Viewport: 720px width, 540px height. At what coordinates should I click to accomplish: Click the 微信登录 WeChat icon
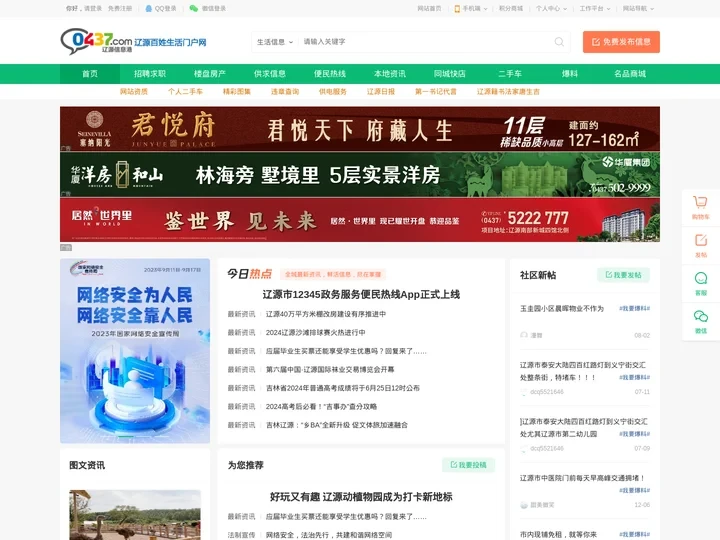[x=194, y=8]
